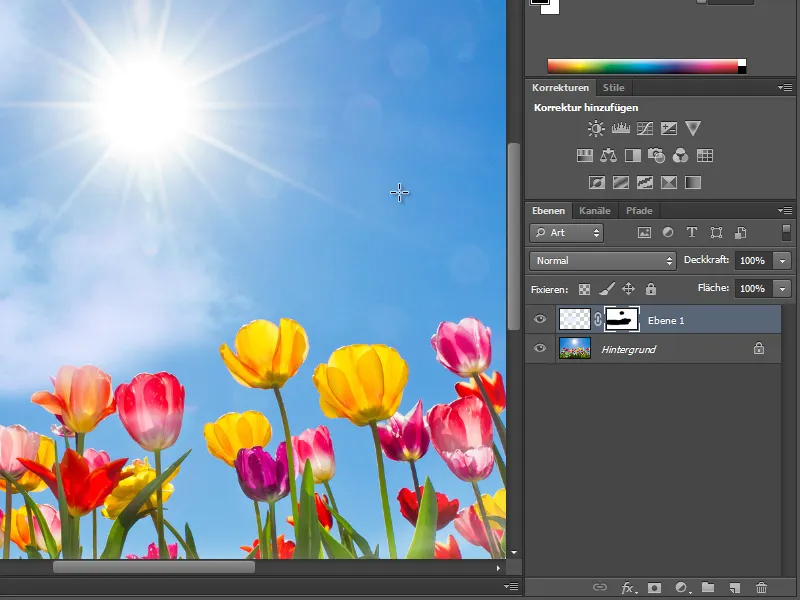The width and height of the screenshot is (800, 600).
Task: Add a Threshold adjustment
Action: click(x=645, y=182)
